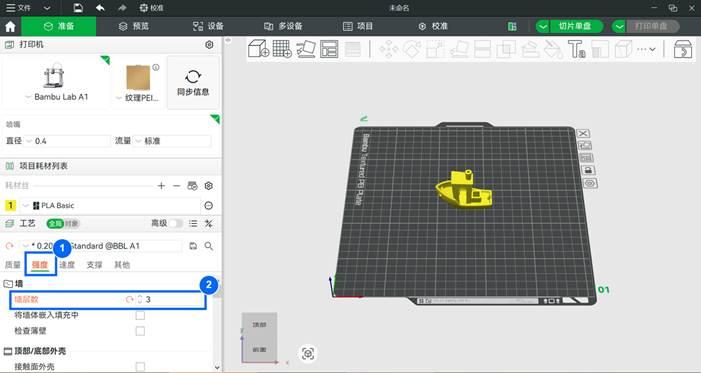Click the plate lock icon
This screenshot has height=373, width=701.
coord(588,170)
